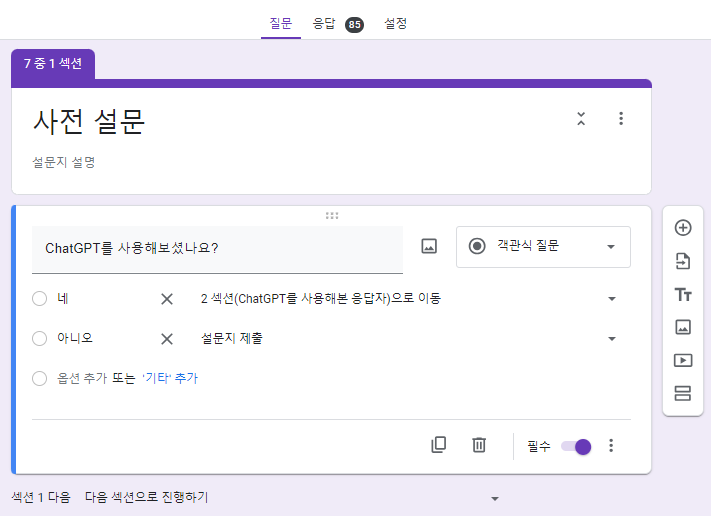
Task: Click 옵션 추가 to add an option
Action: click(x=82, y=378)
